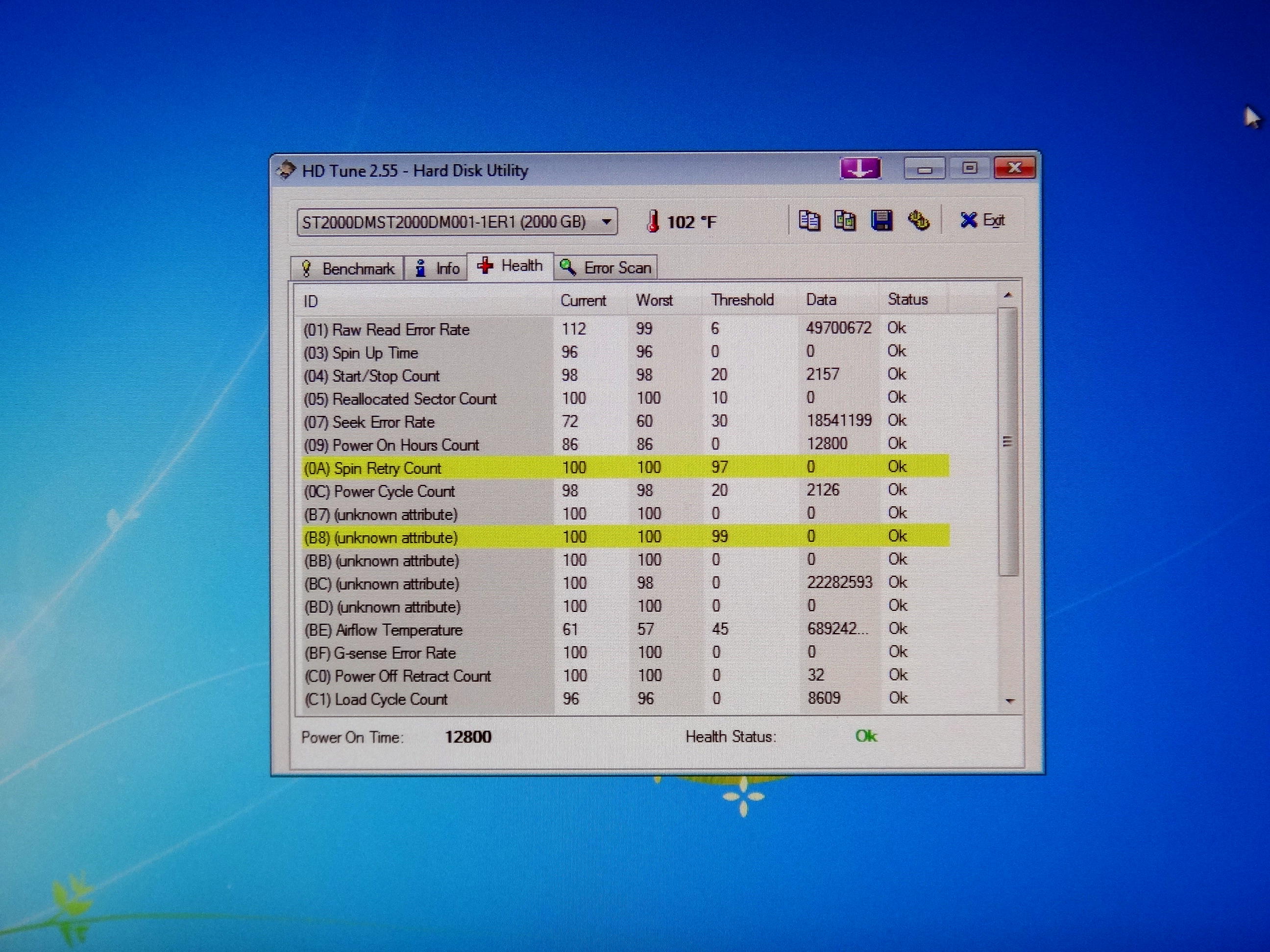Click the ID column header
This screenshot has width=1270, height=952.
point(424,301)
